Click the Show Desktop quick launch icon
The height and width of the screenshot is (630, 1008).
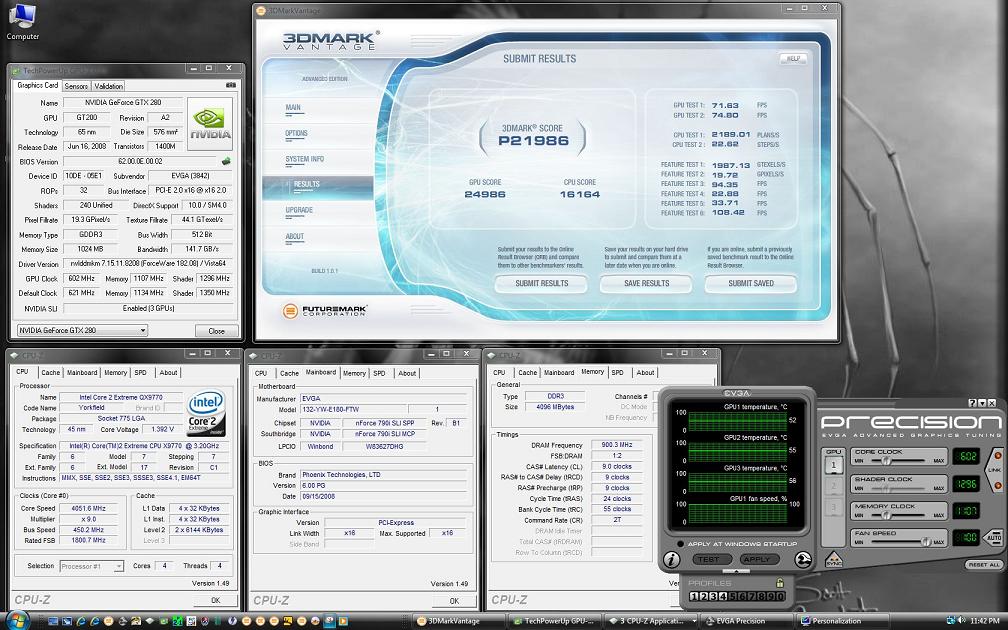click(x=53, y=621)
